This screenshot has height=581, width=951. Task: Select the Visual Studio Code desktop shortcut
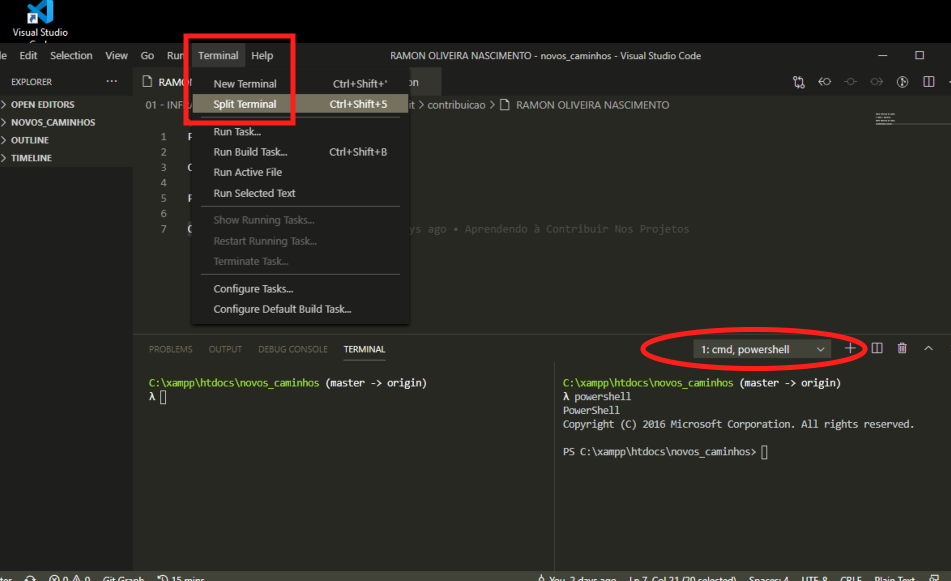[38, 14]
